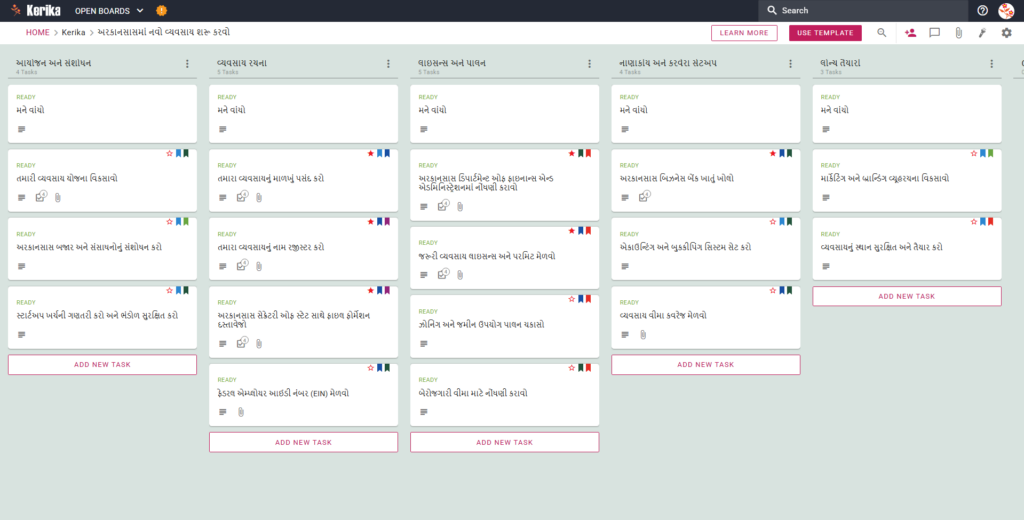Open card 'એકાઉન્ટિંગ અને બુકકીપિંગ સિસ્ટમ સેટ કરો'

tap(706, 249)
